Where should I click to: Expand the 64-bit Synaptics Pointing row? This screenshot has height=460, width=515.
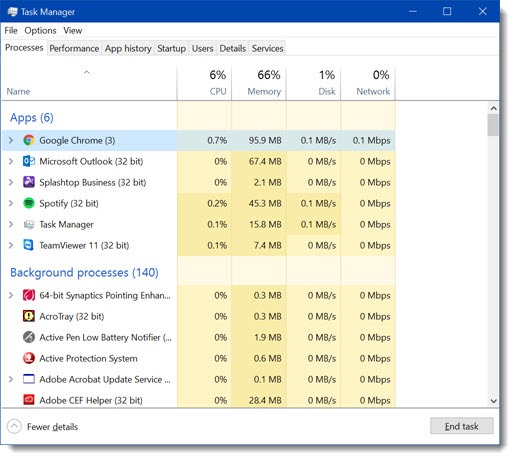coord(11,295)
